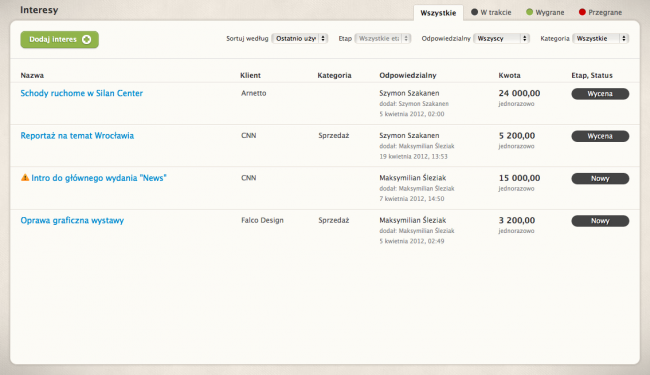Click client CNN in the Reportaż row

click(249, 135)
